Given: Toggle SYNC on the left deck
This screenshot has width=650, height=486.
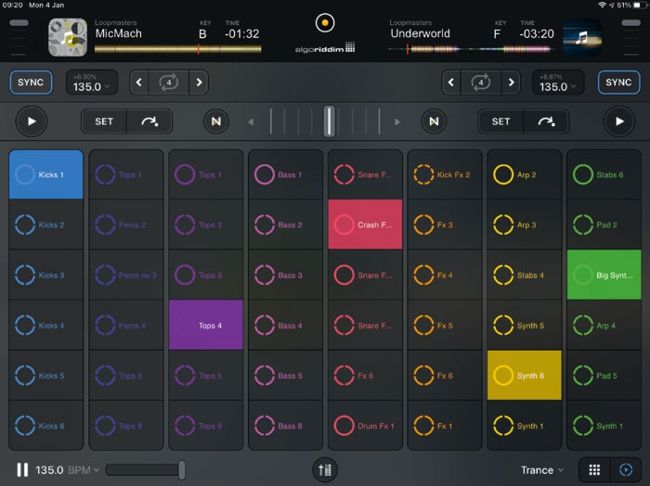Looking at the screenshot, I should [31, 82].
